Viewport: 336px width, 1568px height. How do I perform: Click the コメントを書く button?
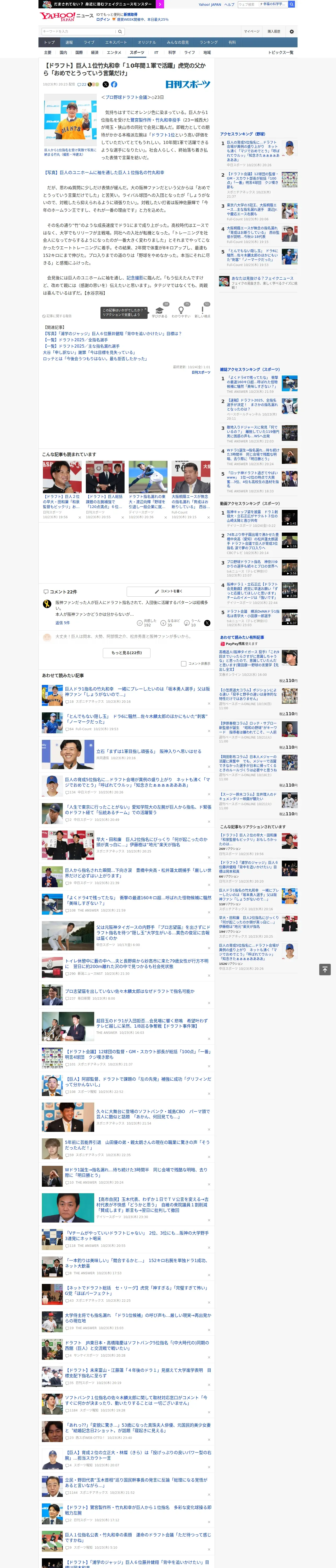pos(169,592)
